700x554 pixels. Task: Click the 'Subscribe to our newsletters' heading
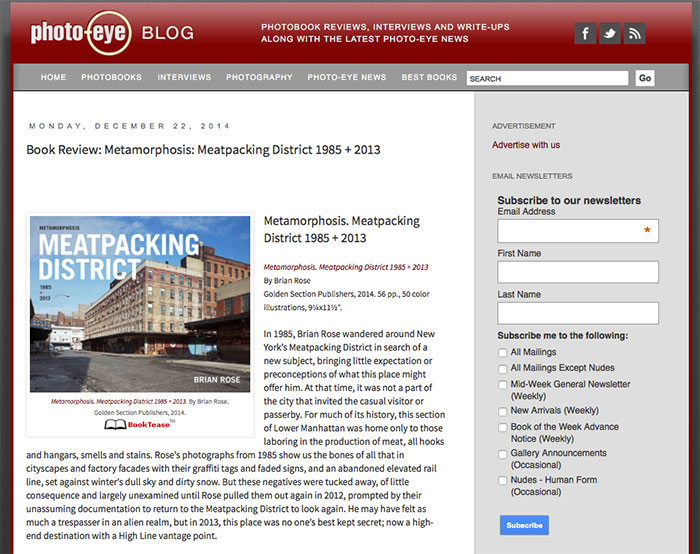click(569, 200)
